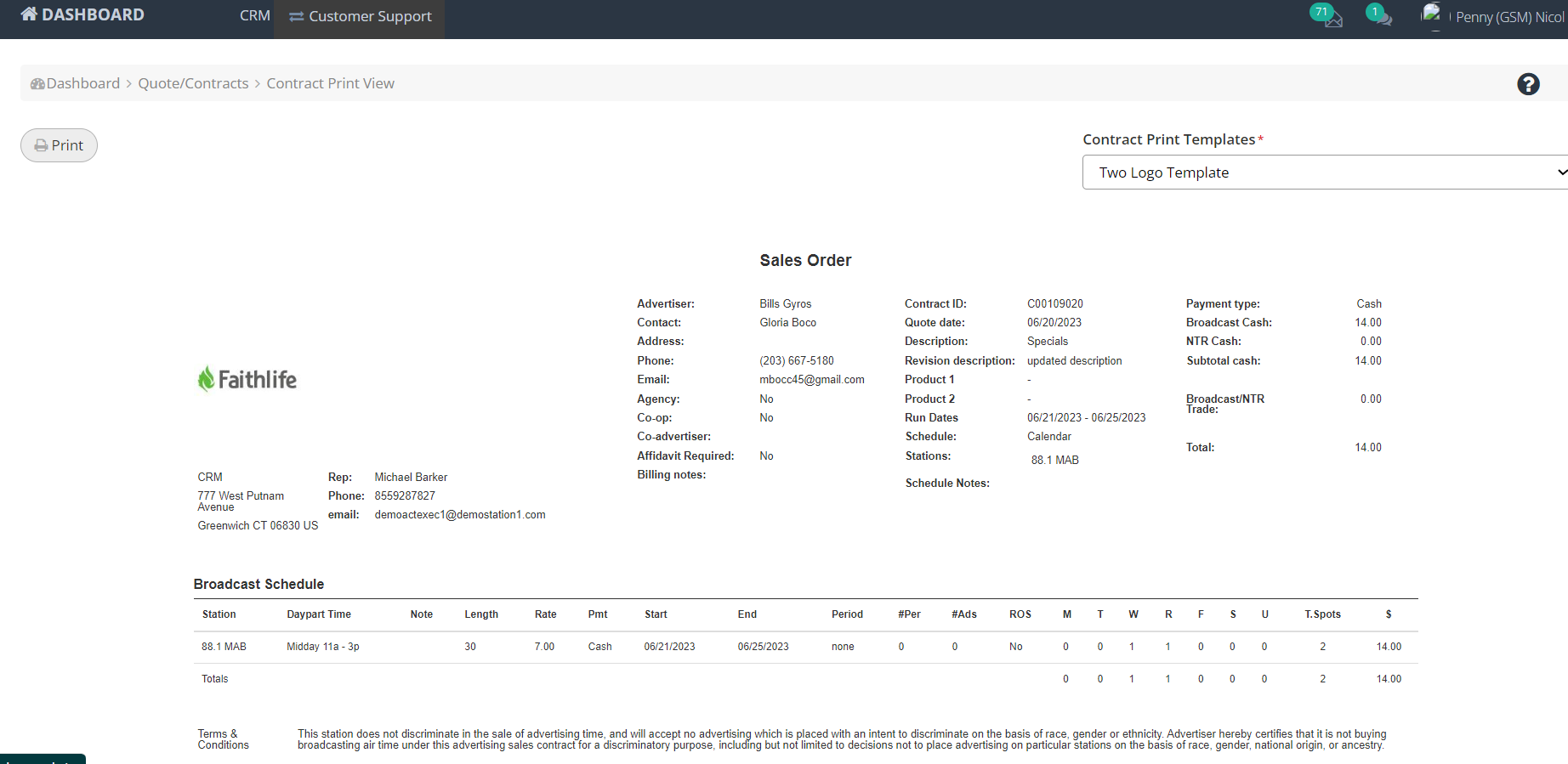Click end date cell 06/25/2023

tap(763, 647)
